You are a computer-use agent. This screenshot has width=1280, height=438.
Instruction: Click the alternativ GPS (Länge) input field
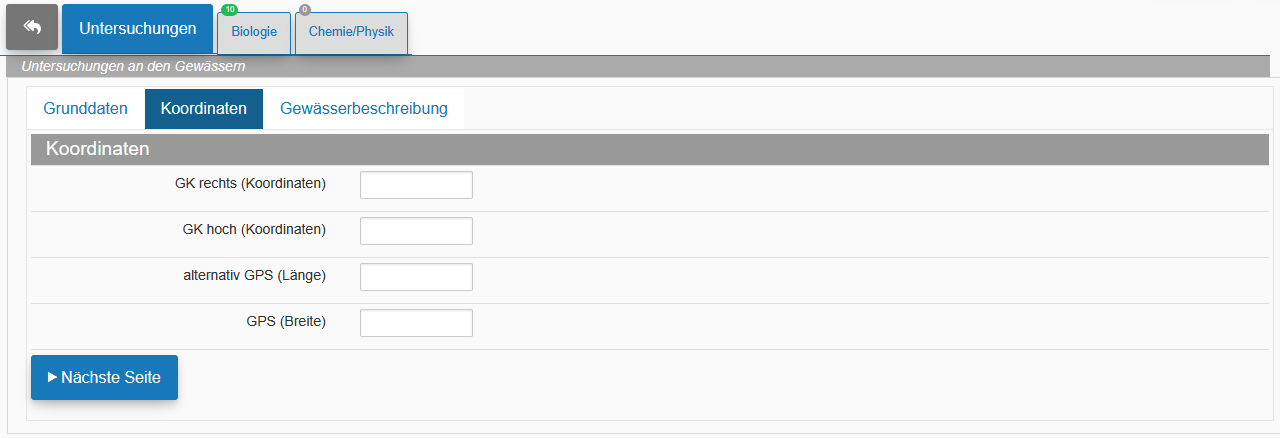point(416,277)
